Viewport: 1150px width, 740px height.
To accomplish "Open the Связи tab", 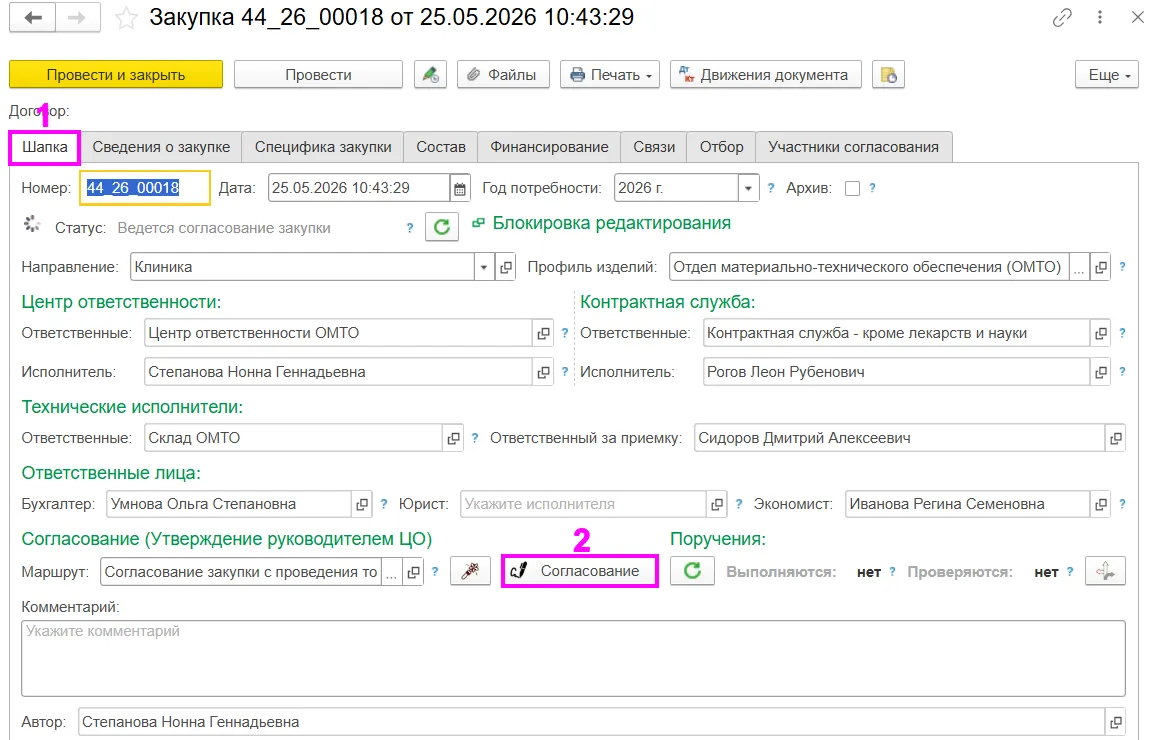I will click(x=654, y=147).
